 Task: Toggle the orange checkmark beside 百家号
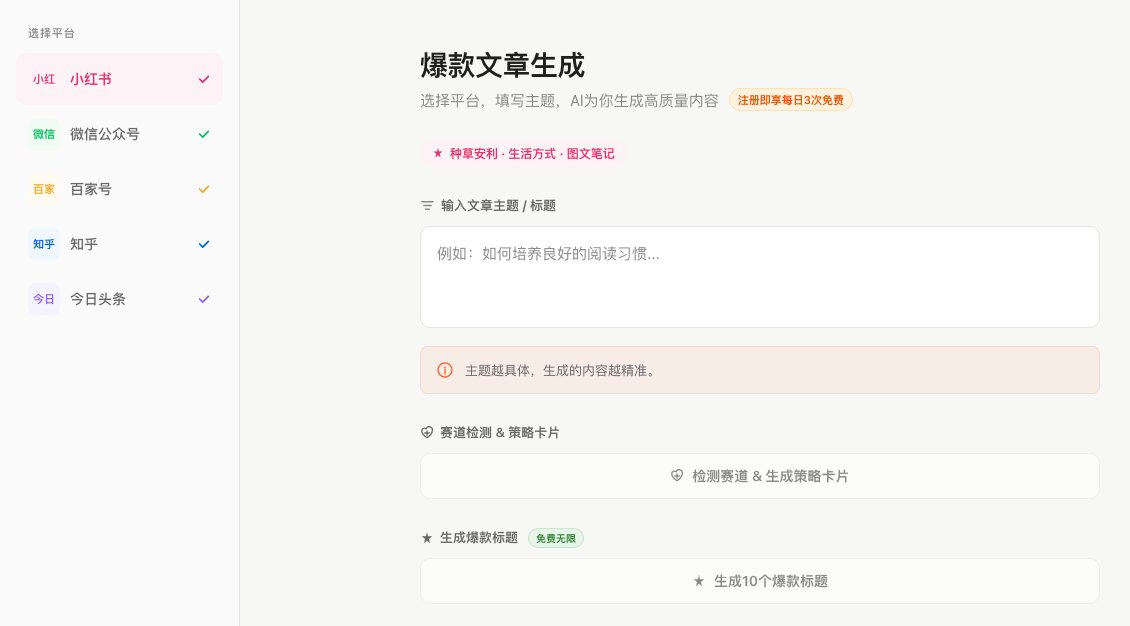(x=204, y=189)
